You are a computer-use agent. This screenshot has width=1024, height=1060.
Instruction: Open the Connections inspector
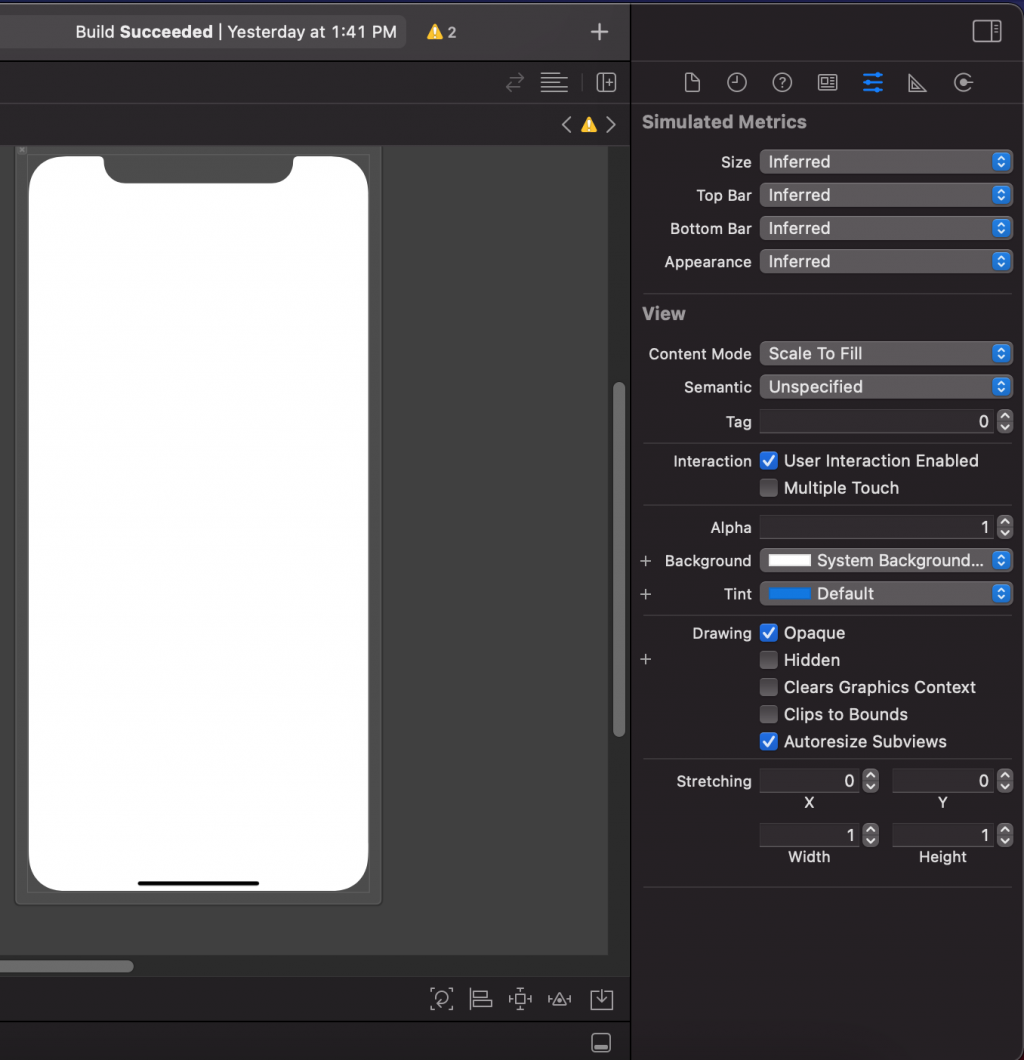[963, 83]
